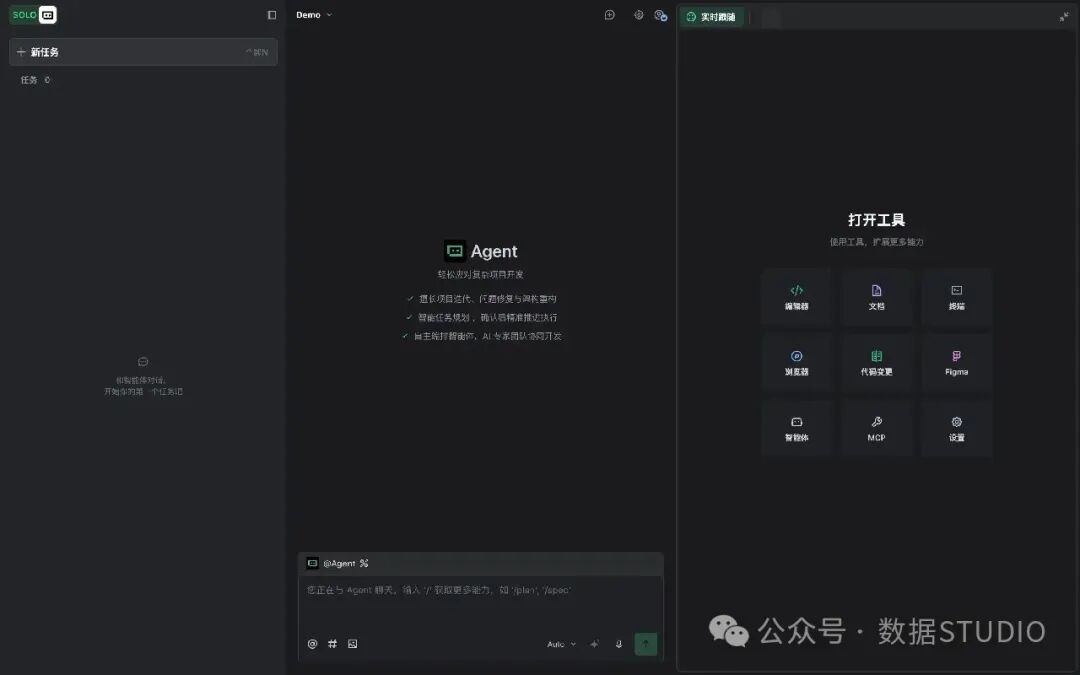Attach an image via the picture icon
This screenshot has width=1080, height=675.
coord(353,644)
